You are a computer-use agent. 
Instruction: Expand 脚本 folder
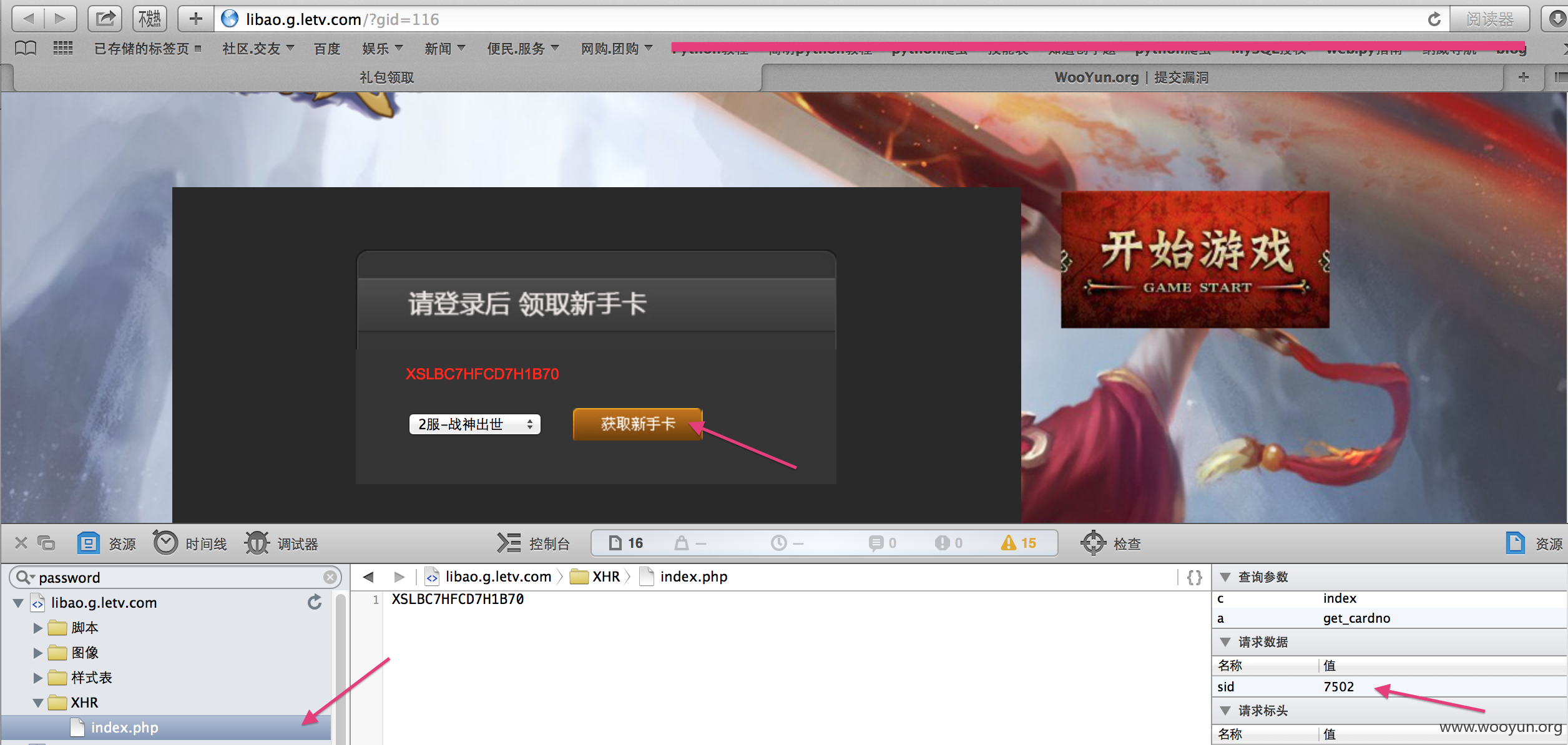(37, 628)
